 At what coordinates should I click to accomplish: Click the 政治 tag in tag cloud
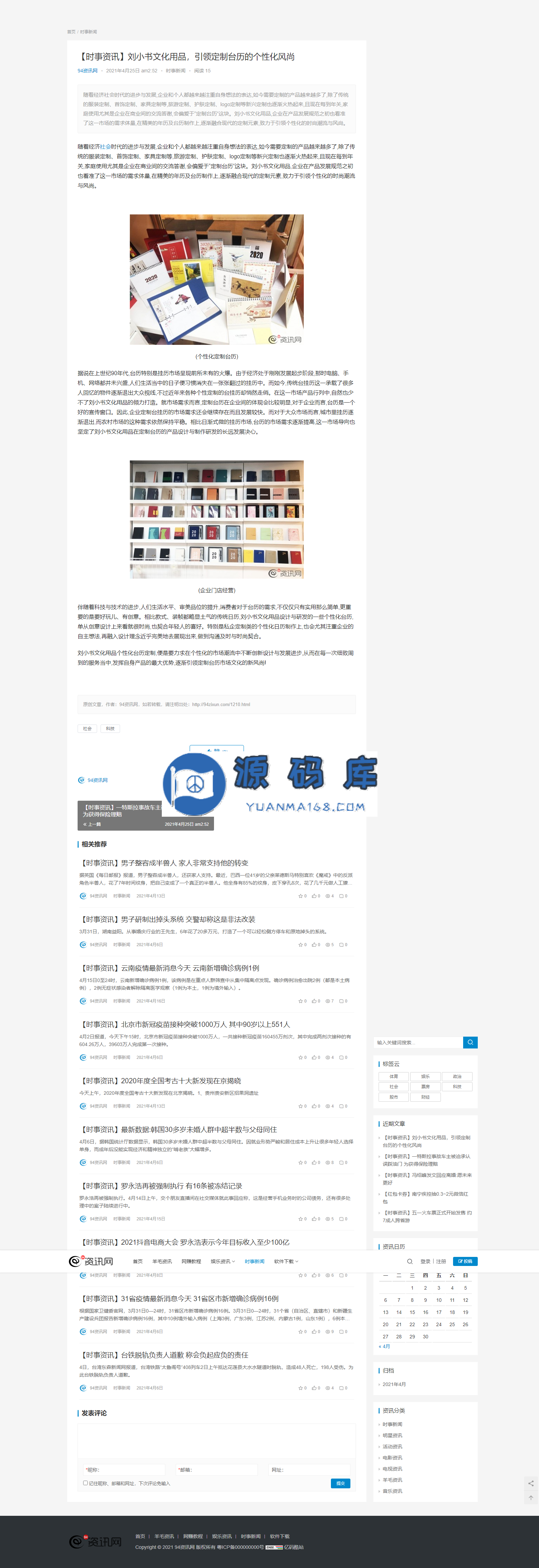[457, 1077]
